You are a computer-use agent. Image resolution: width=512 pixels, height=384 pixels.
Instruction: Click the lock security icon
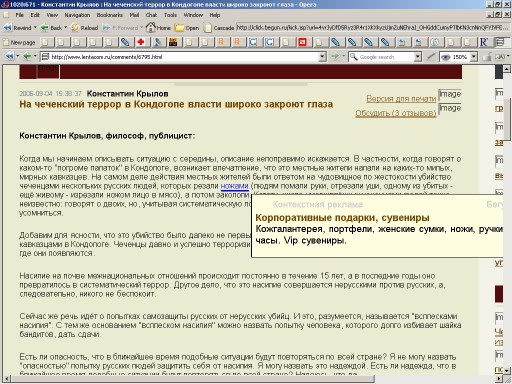487,57
